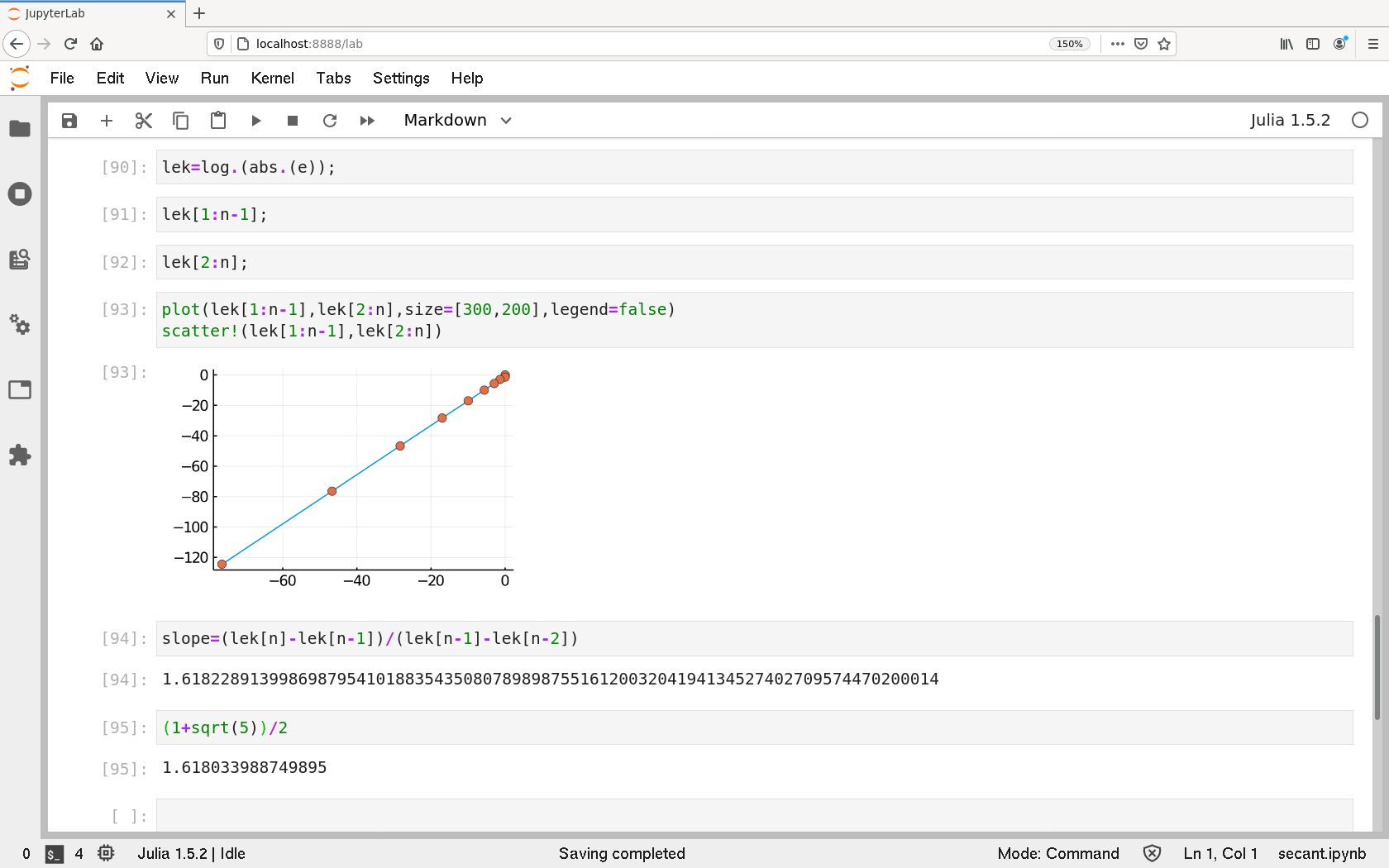Switch kernel by clicking Julia 1.5.2
1389x868 pixels.
[x=1289, y=121]
